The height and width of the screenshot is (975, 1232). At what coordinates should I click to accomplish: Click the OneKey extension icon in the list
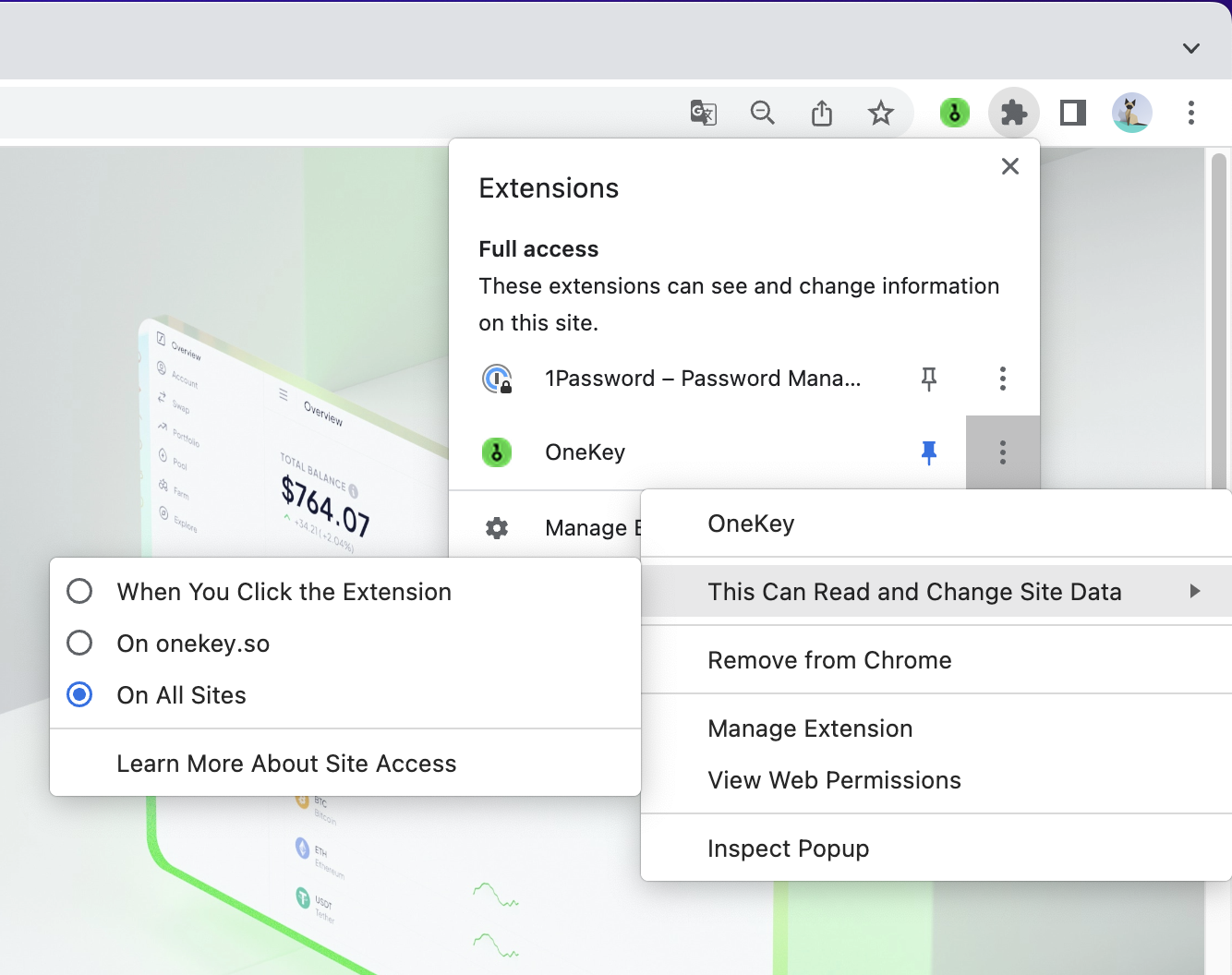[497, 452]
